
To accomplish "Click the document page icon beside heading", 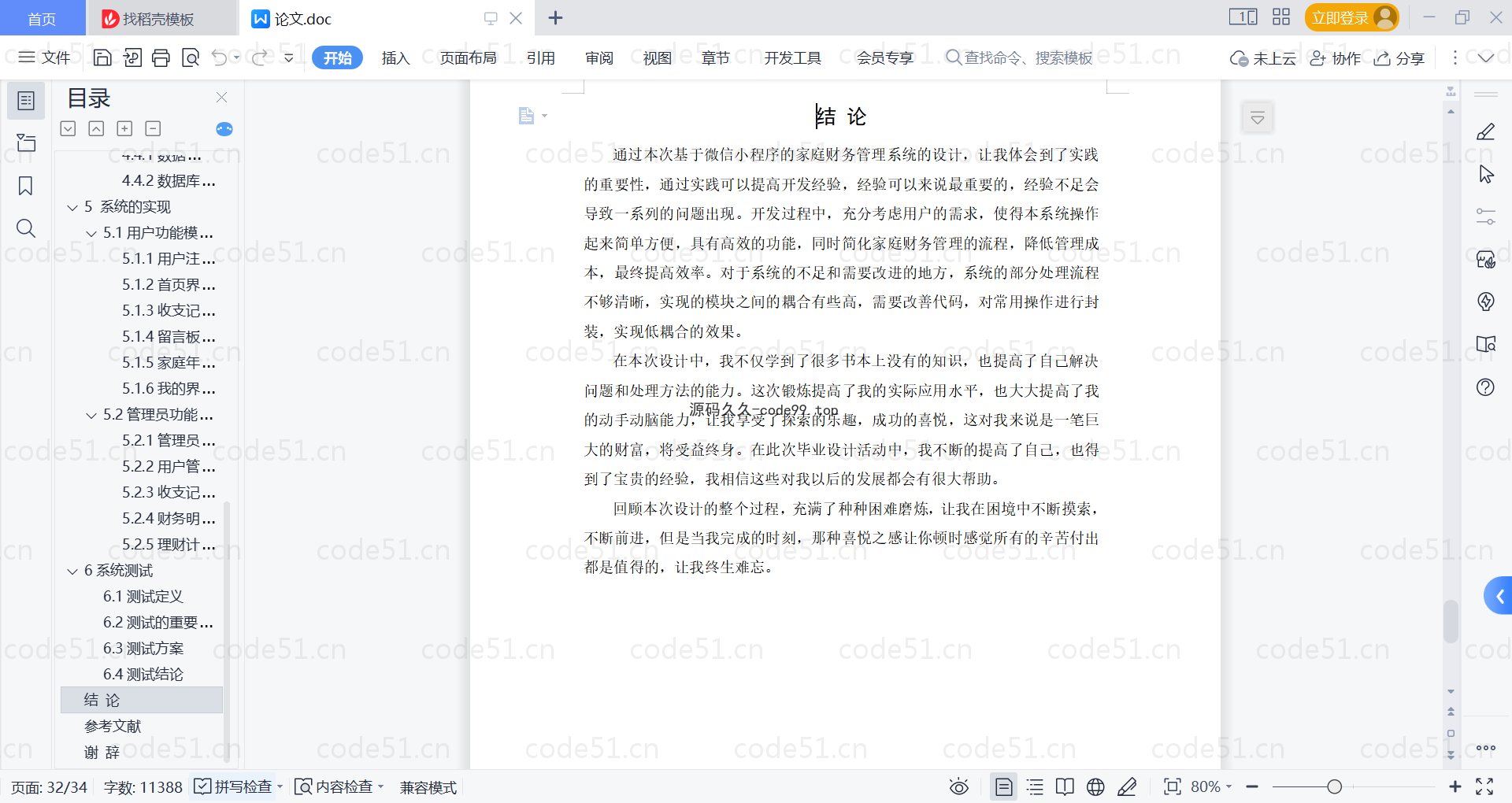I will coord(526,117).
